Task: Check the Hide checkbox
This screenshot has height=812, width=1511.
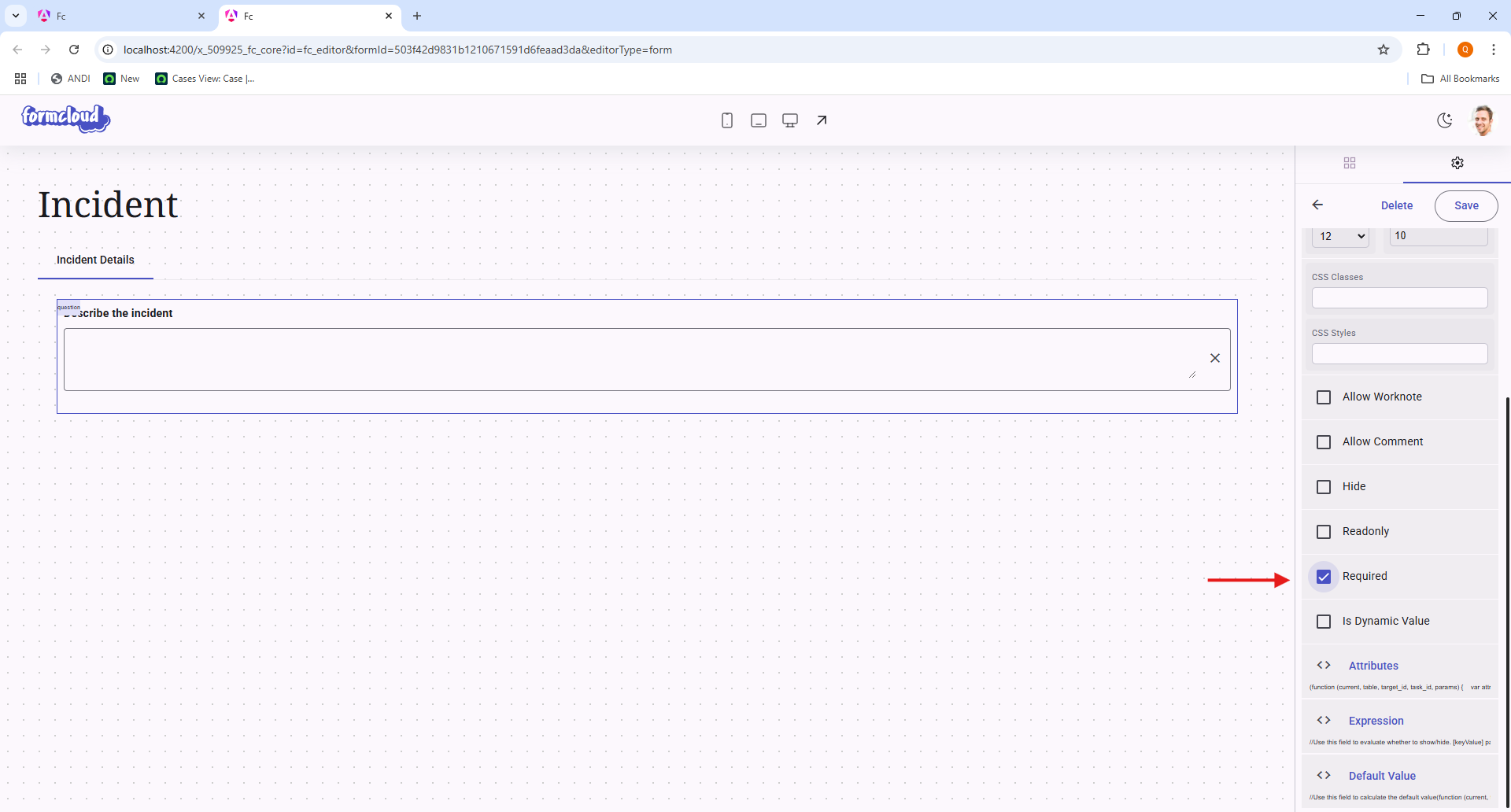Action: 1324,487
